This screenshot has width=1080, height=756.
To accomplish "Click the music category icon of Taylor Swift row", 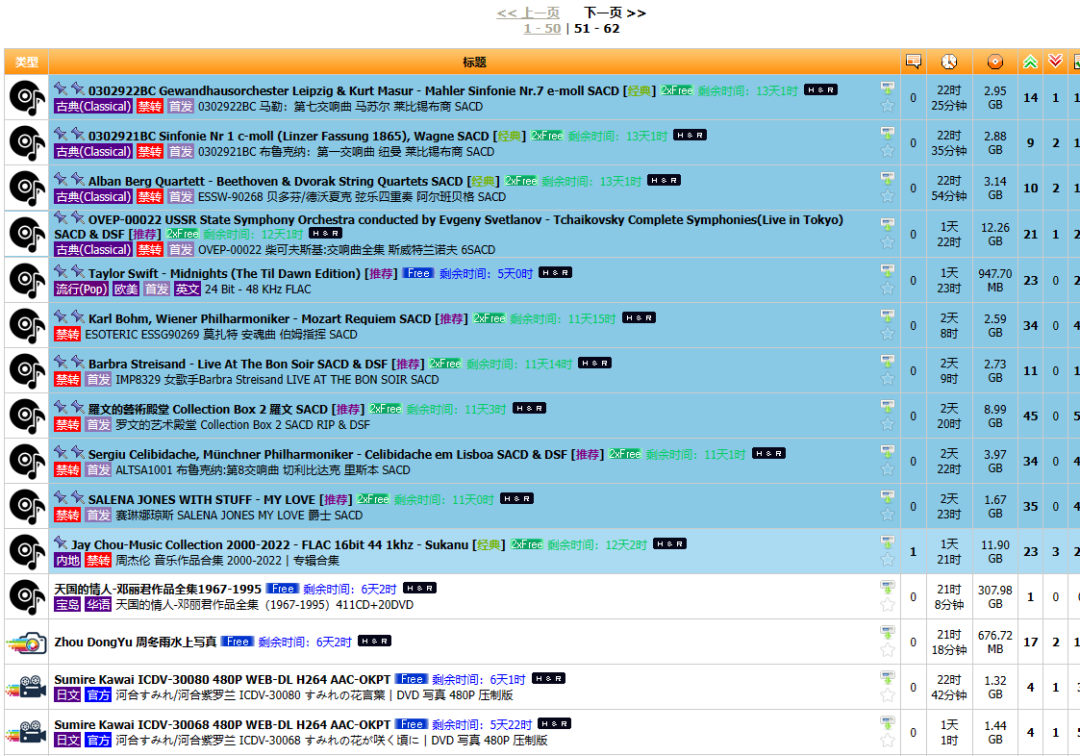I will 27,280.
